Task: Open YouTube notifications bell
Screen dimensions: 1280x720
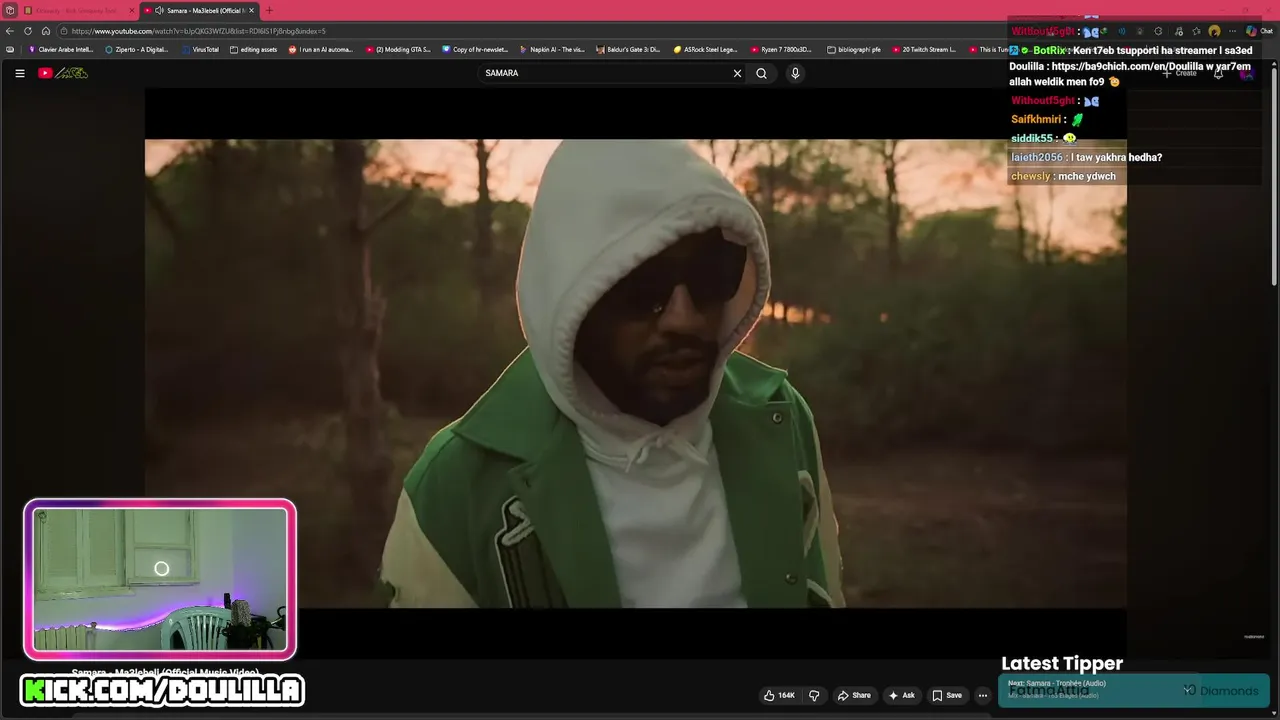Action: pos(1218,73)
